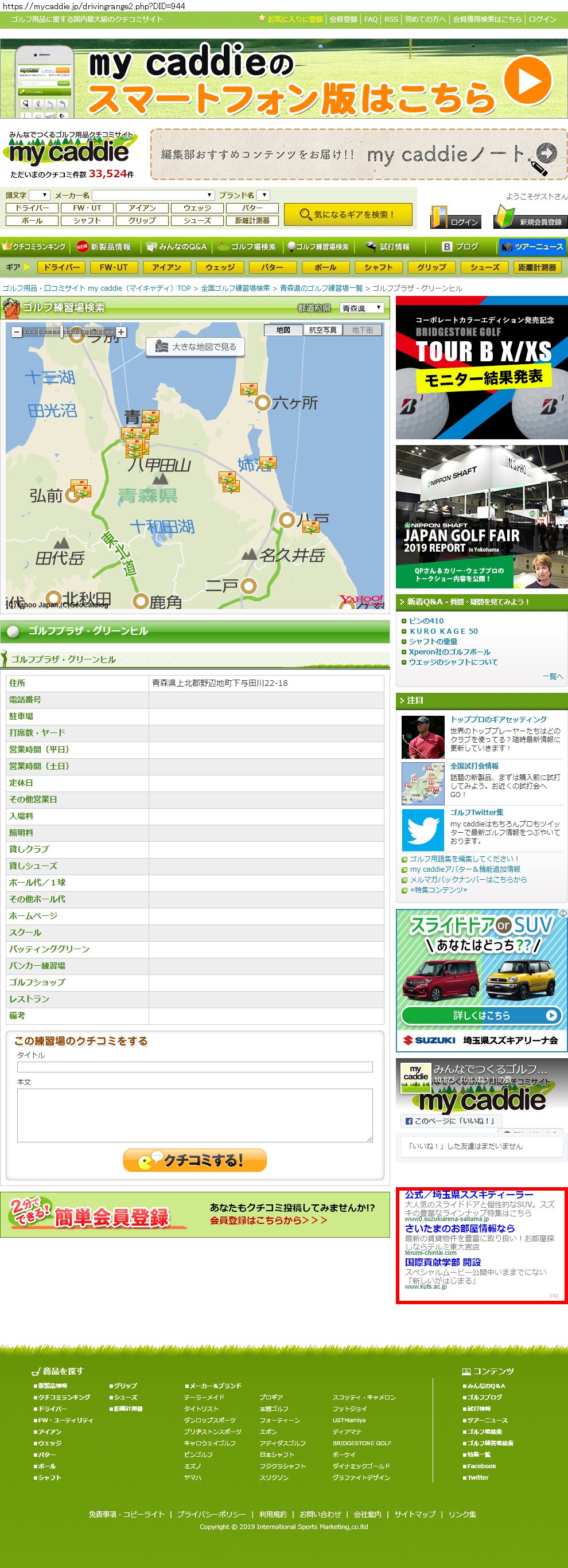
Task: Switch map to 地図 view
Action: (283, 330)
